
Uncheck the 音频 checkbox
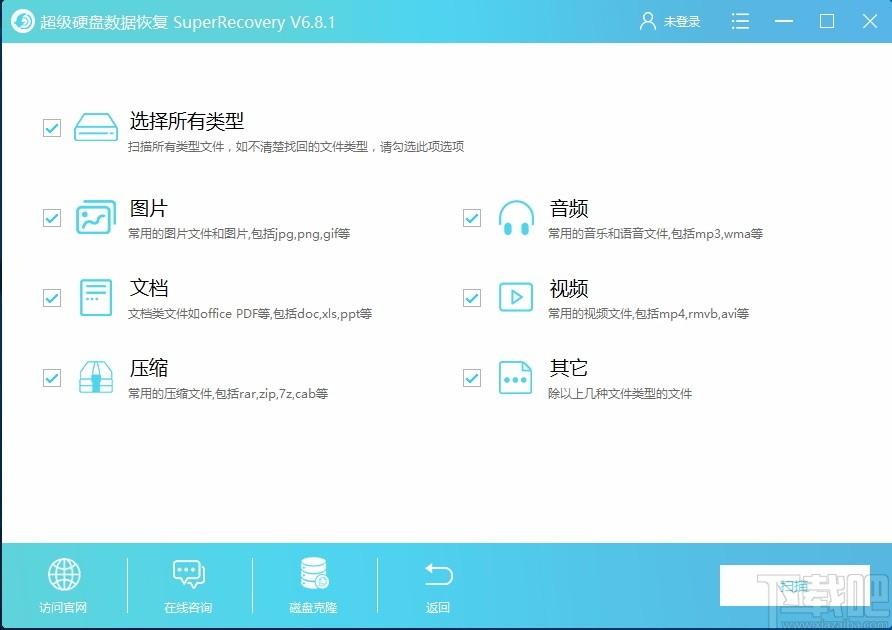(472, 217)
